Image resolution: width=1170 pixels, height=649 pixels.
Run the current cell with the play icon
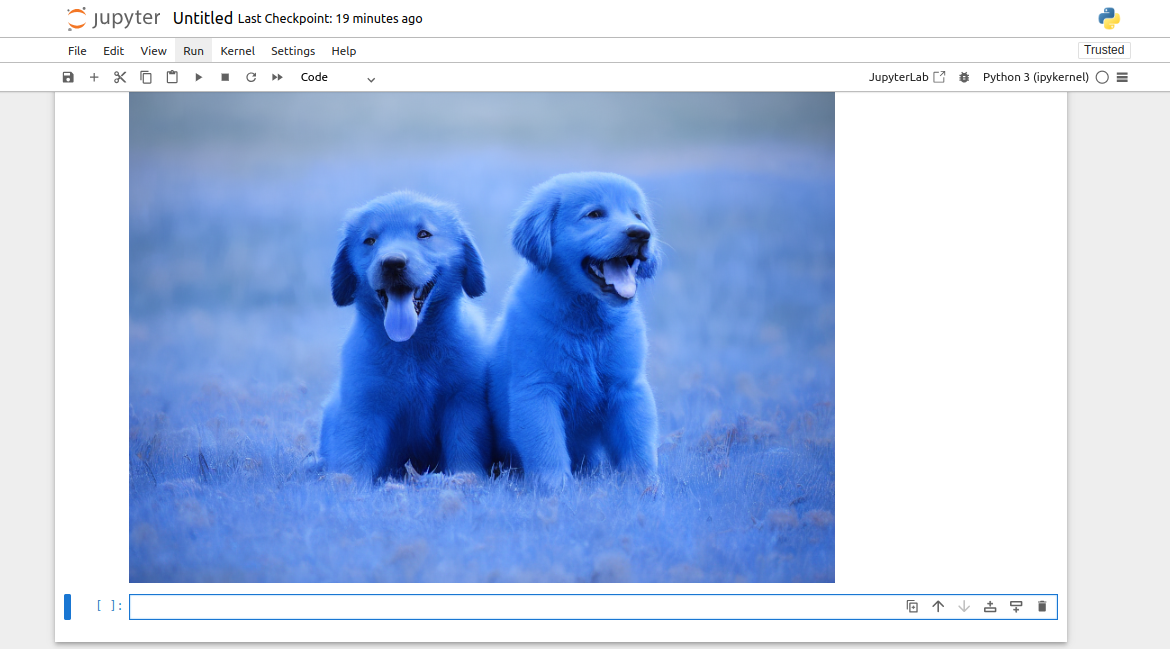[199, 77]
